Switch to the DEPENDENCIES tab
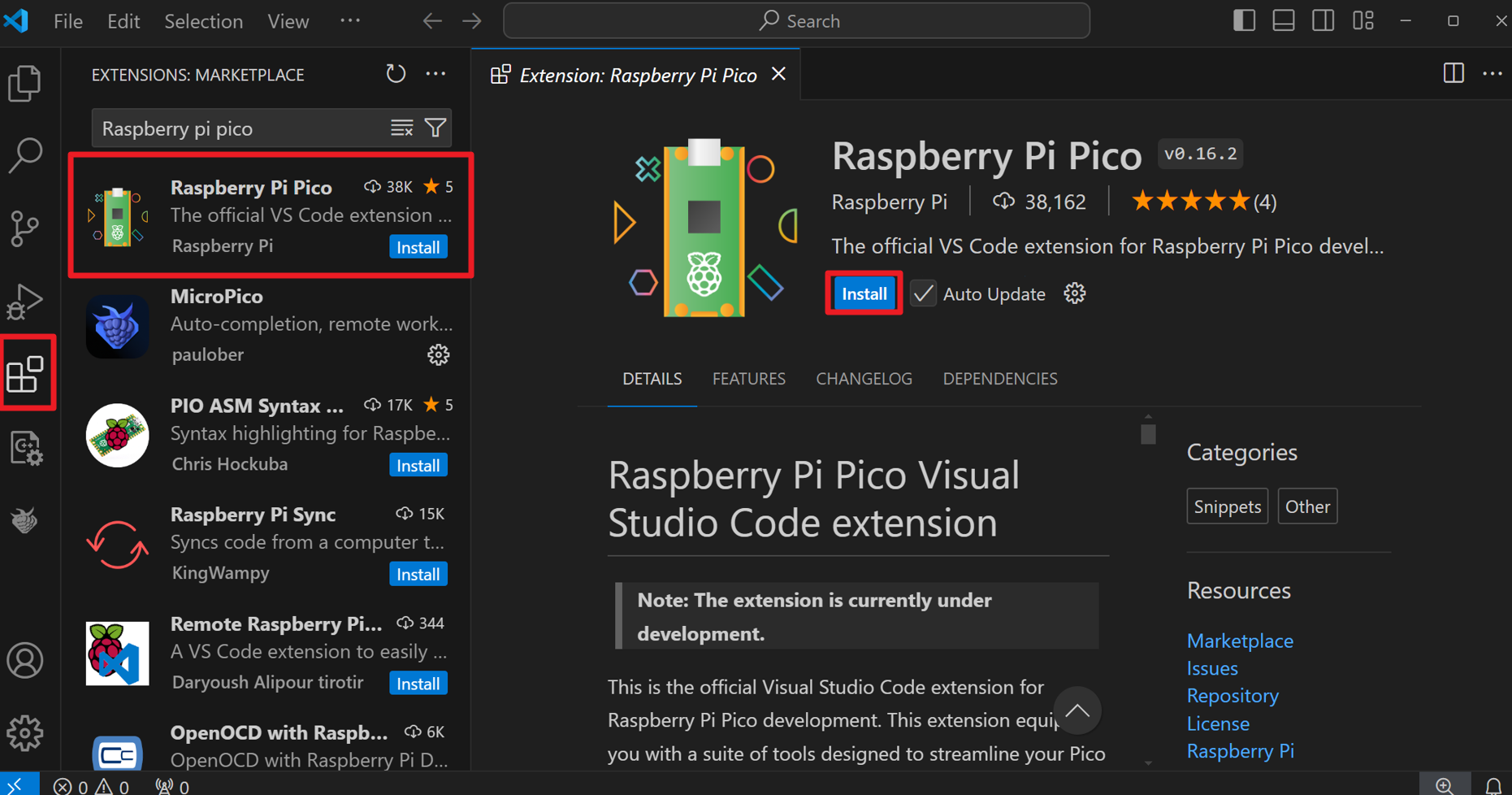The height and width of the screenshot is (795, 1512). (1000, 379)
